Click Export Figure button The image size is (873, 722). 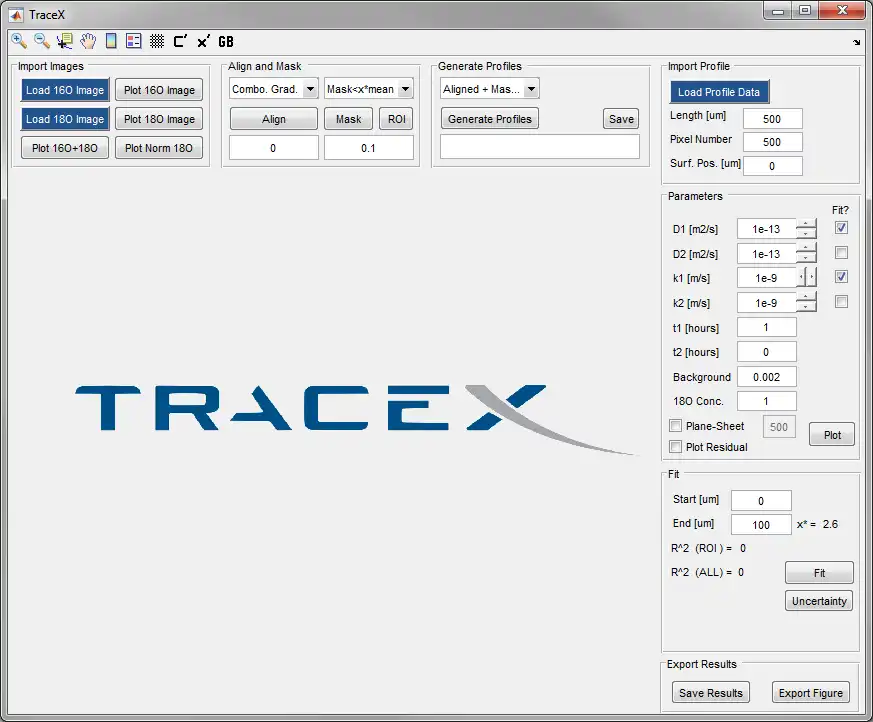click(811, 692)
